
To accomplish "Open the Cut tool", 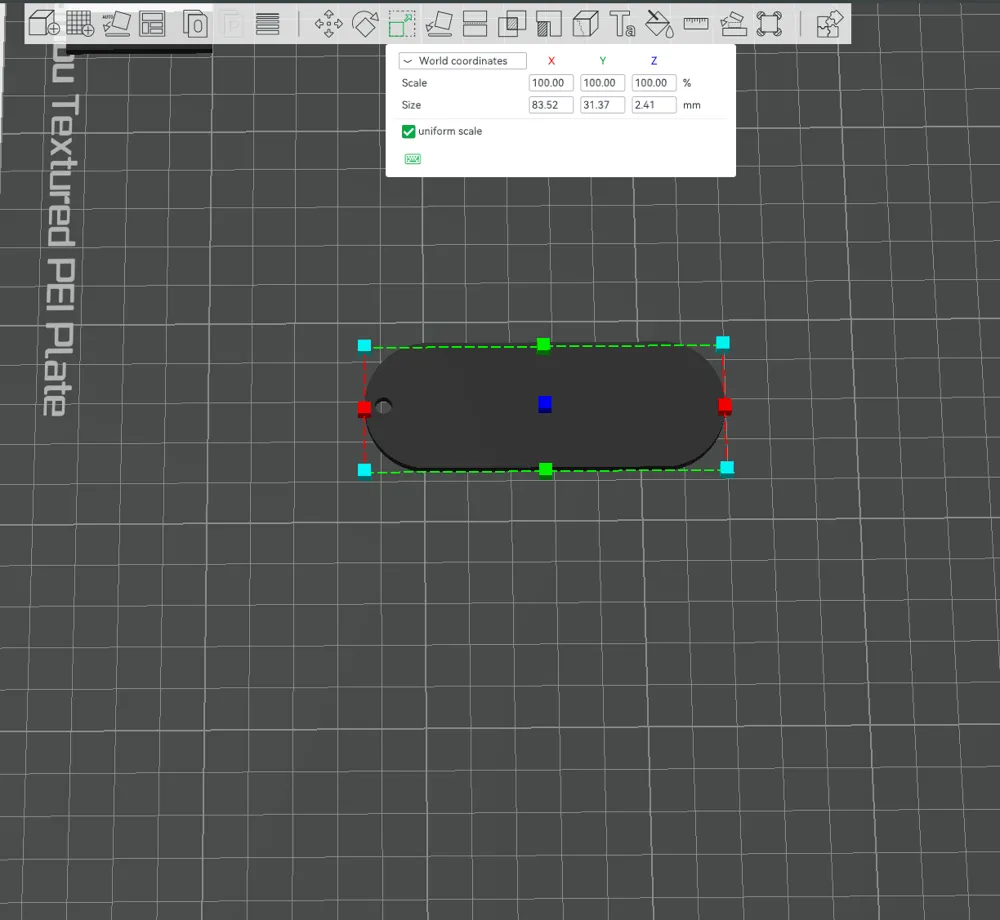I will [475, 24].
